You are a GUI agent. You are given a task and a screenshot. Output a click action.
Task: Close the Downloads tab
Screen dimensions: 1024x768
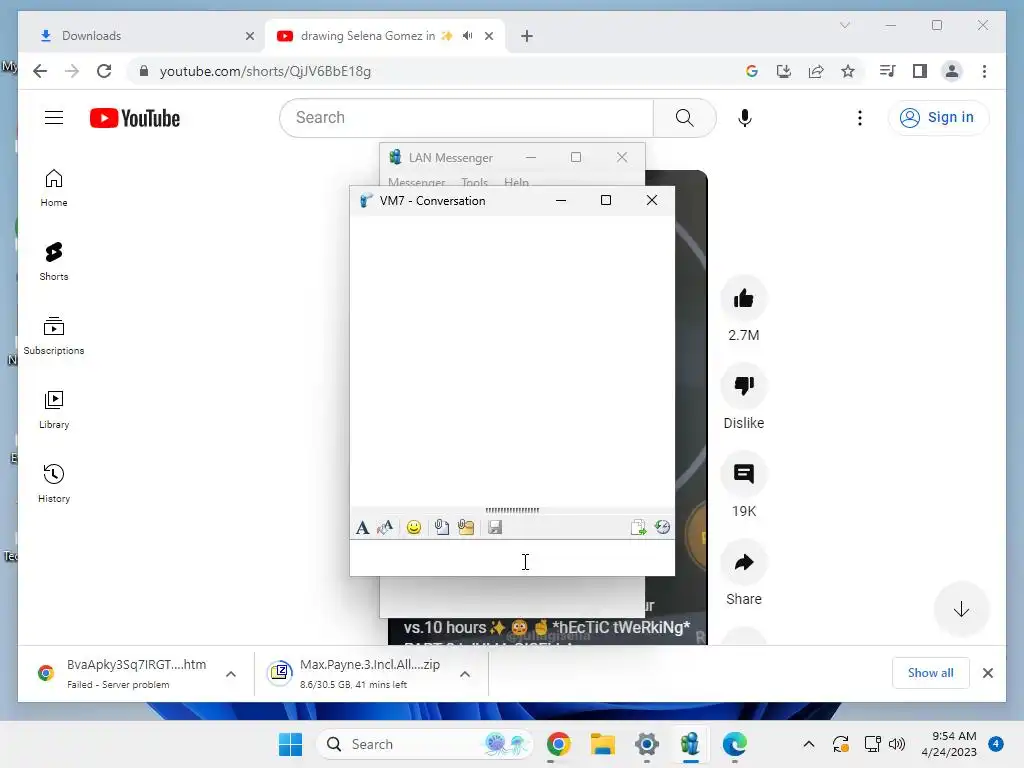coord(249,36)
